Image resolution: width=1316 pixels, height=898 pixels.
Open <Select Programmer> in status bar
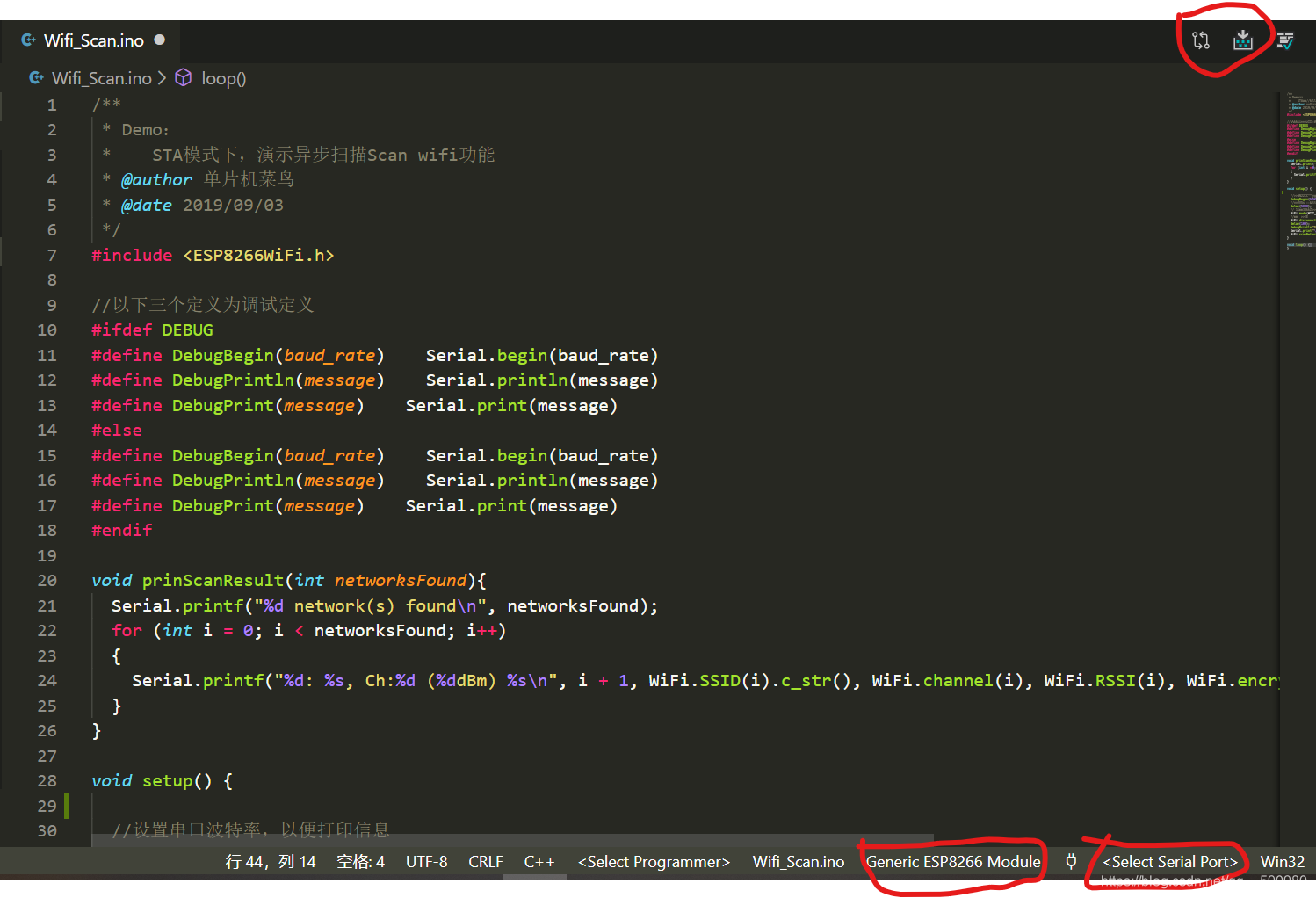click(x=654, y=862)
